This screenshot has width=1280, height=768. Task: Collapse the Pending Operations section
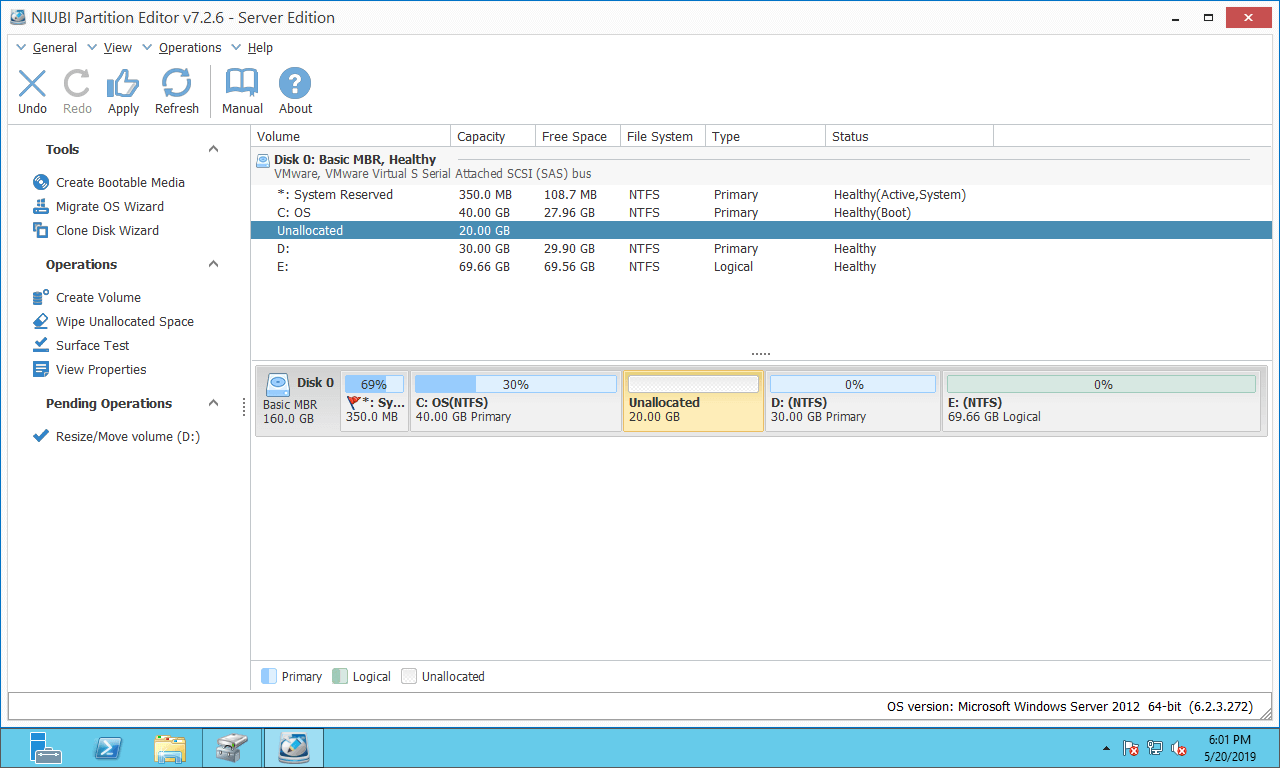click(213, 403)
